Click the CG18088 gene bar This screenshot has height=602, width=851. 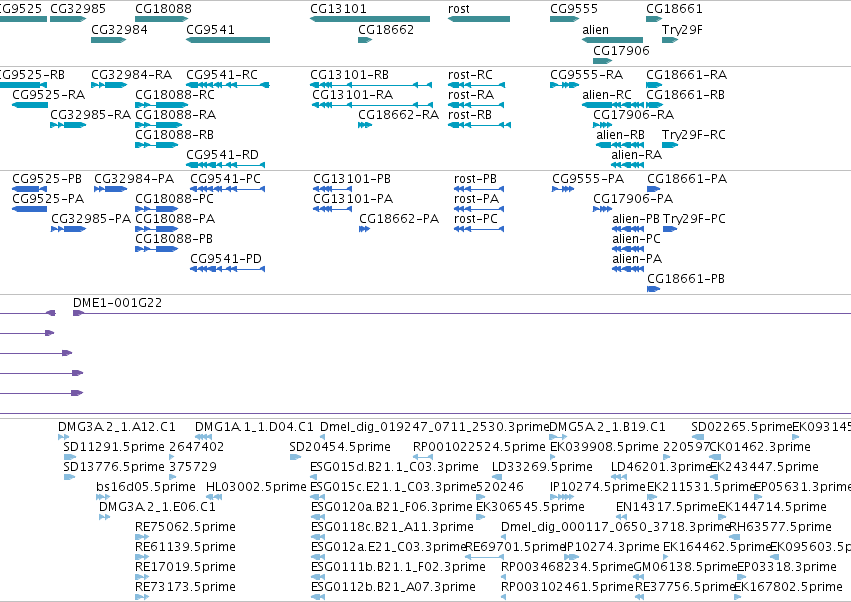161,19
